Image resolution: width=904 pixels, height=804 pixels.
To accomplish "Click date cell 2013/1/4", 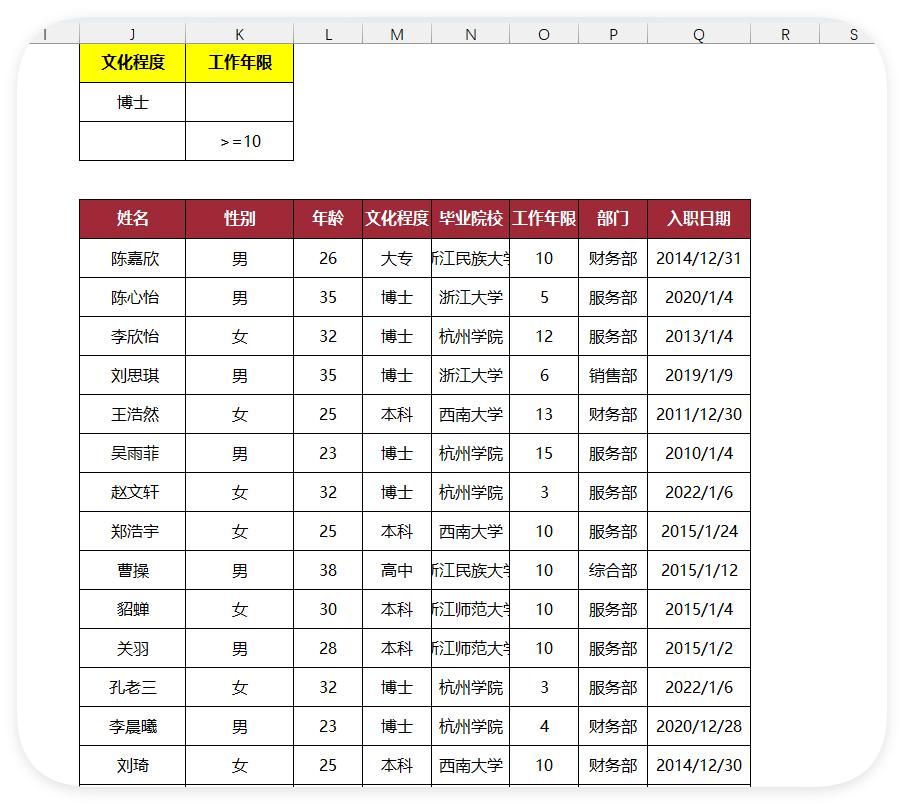I will (699, 337).
